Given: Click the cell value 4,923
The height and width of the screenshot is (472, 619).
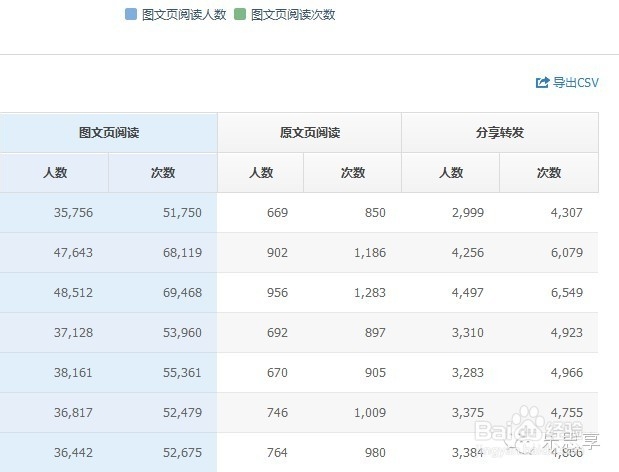Looking at the screenshot, I should tap(566, 333).
